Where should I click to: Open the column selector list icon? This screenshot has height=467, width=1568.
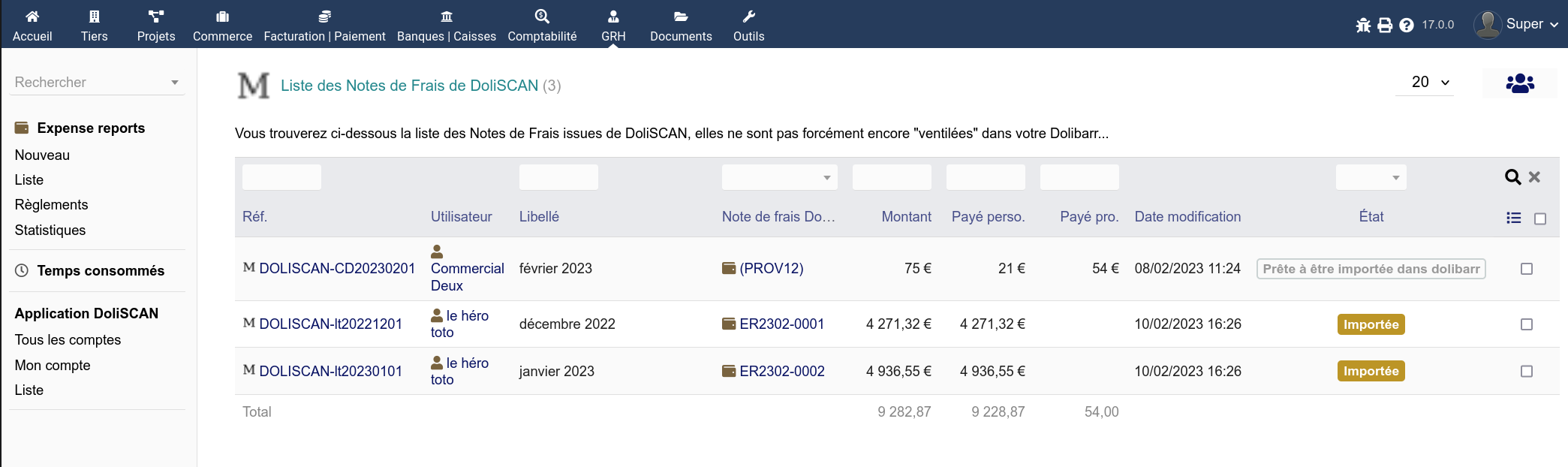1514,218
